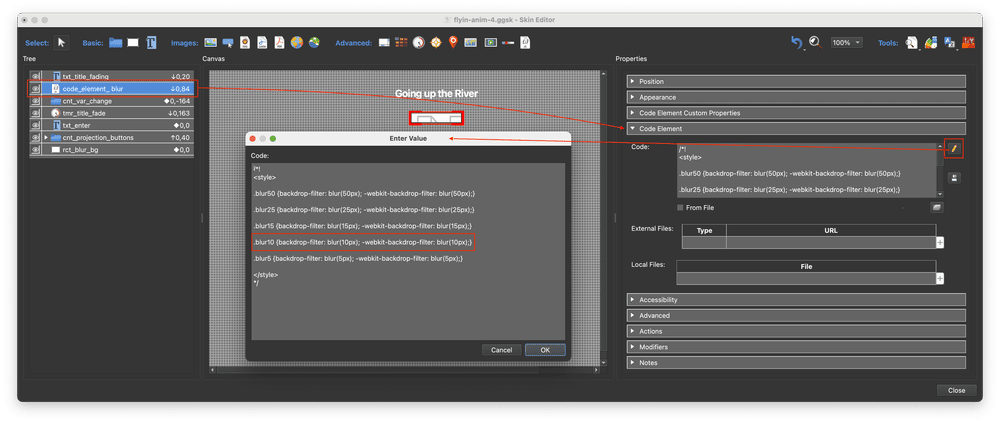Expand Code Element Custom Properties section
The image size is (1000, 423).
pyautogui.click(x=796, y=113)
